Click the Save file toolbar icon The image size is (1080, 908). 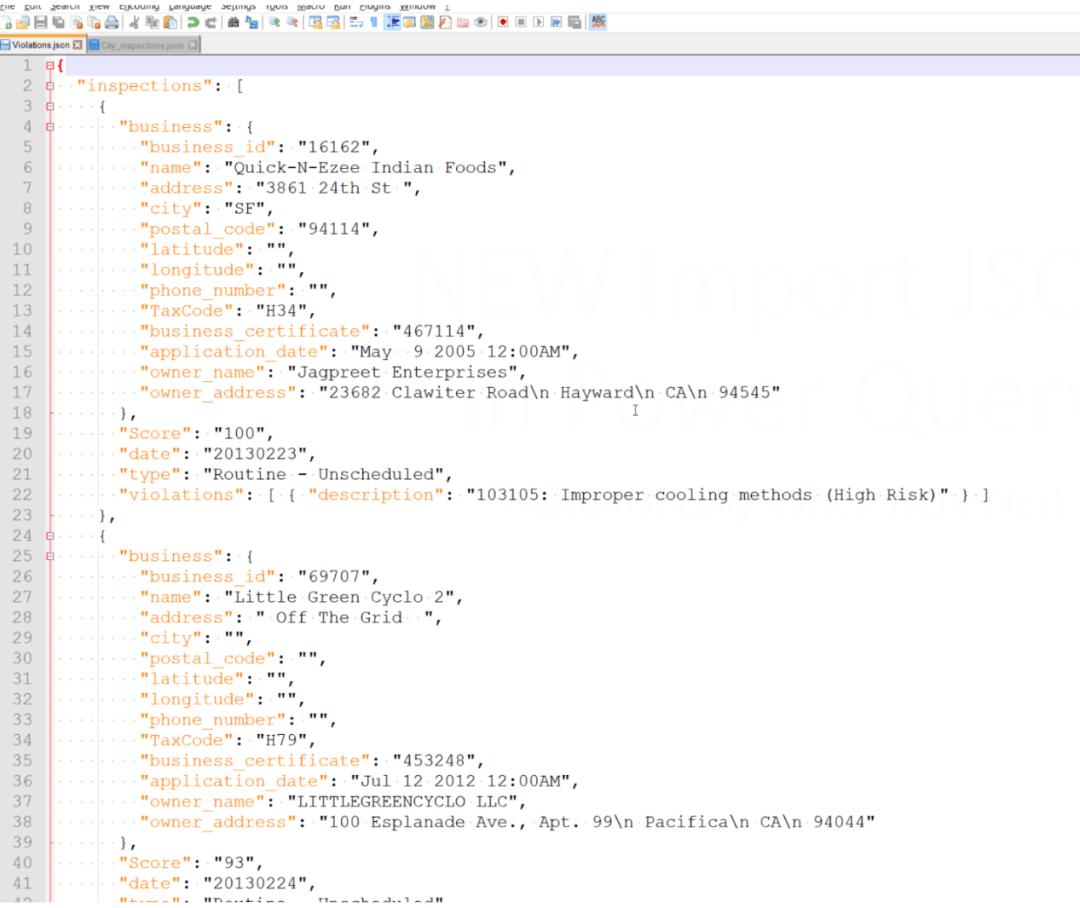click(x=40, y=22)
